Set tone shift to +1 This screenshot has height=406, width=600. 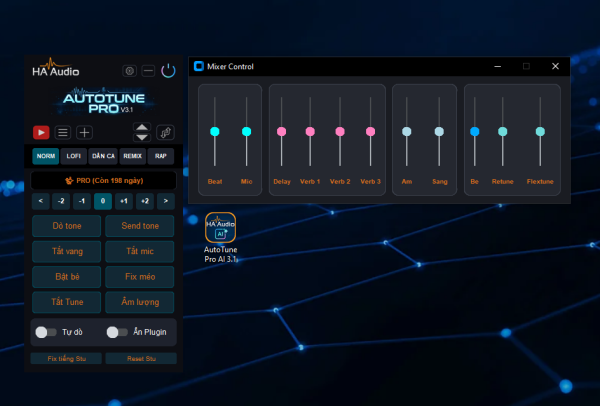tap(124, 201)
